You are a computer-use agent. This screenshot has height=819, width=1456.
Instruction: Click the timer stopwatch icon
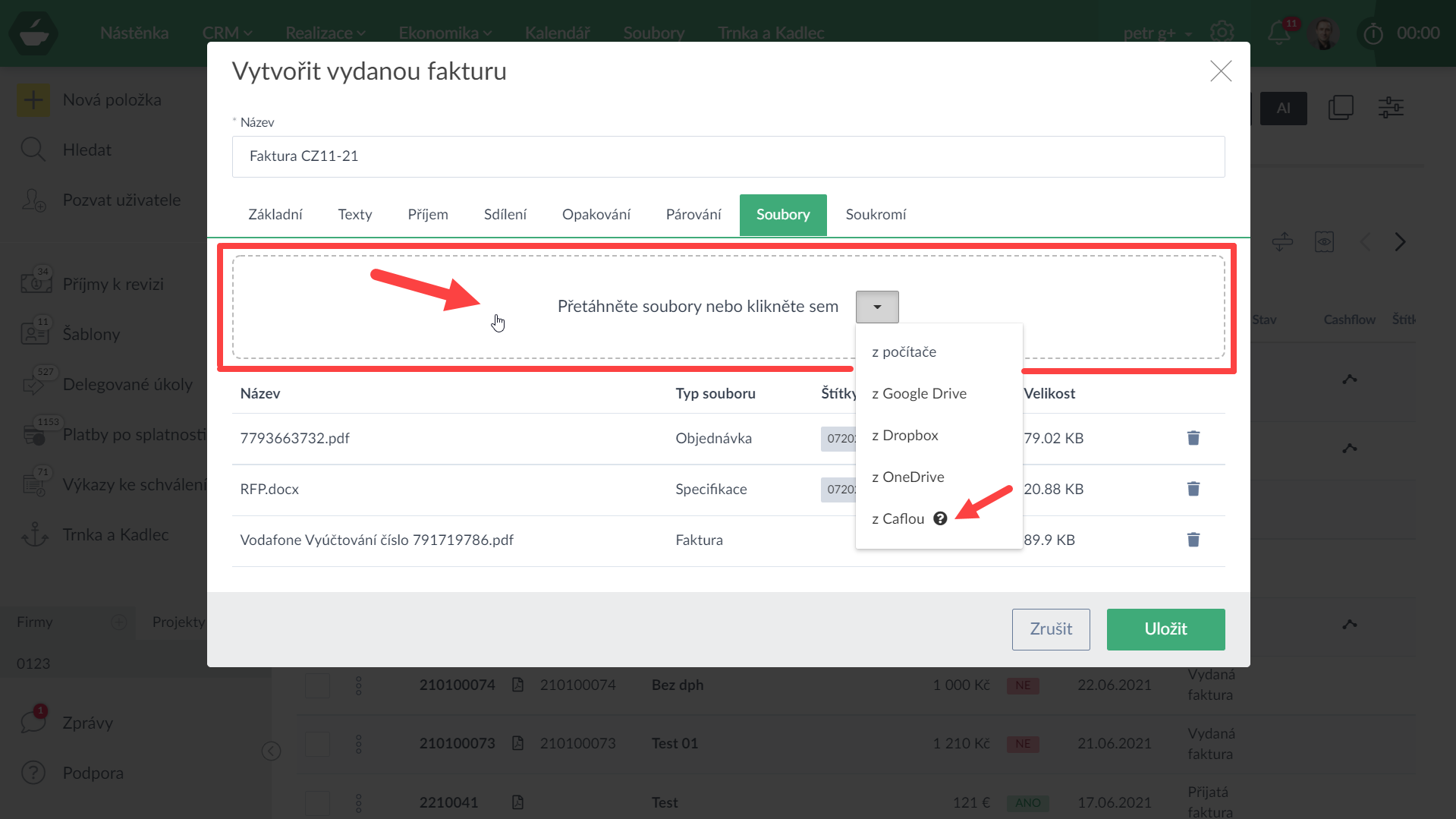pyautogui.click(x=1373, y=33)
